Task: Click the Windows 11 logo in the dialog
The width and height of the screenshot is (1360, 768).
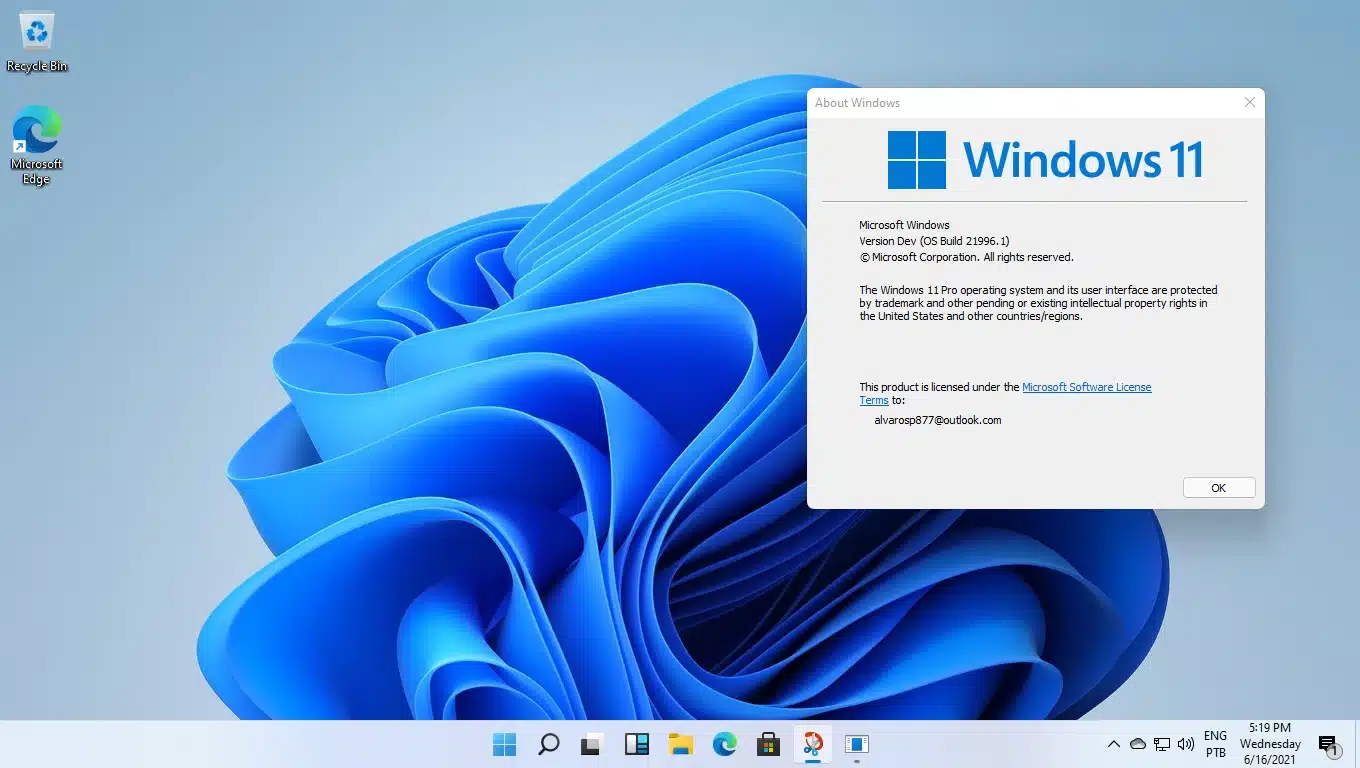Action: (1045, 160)
